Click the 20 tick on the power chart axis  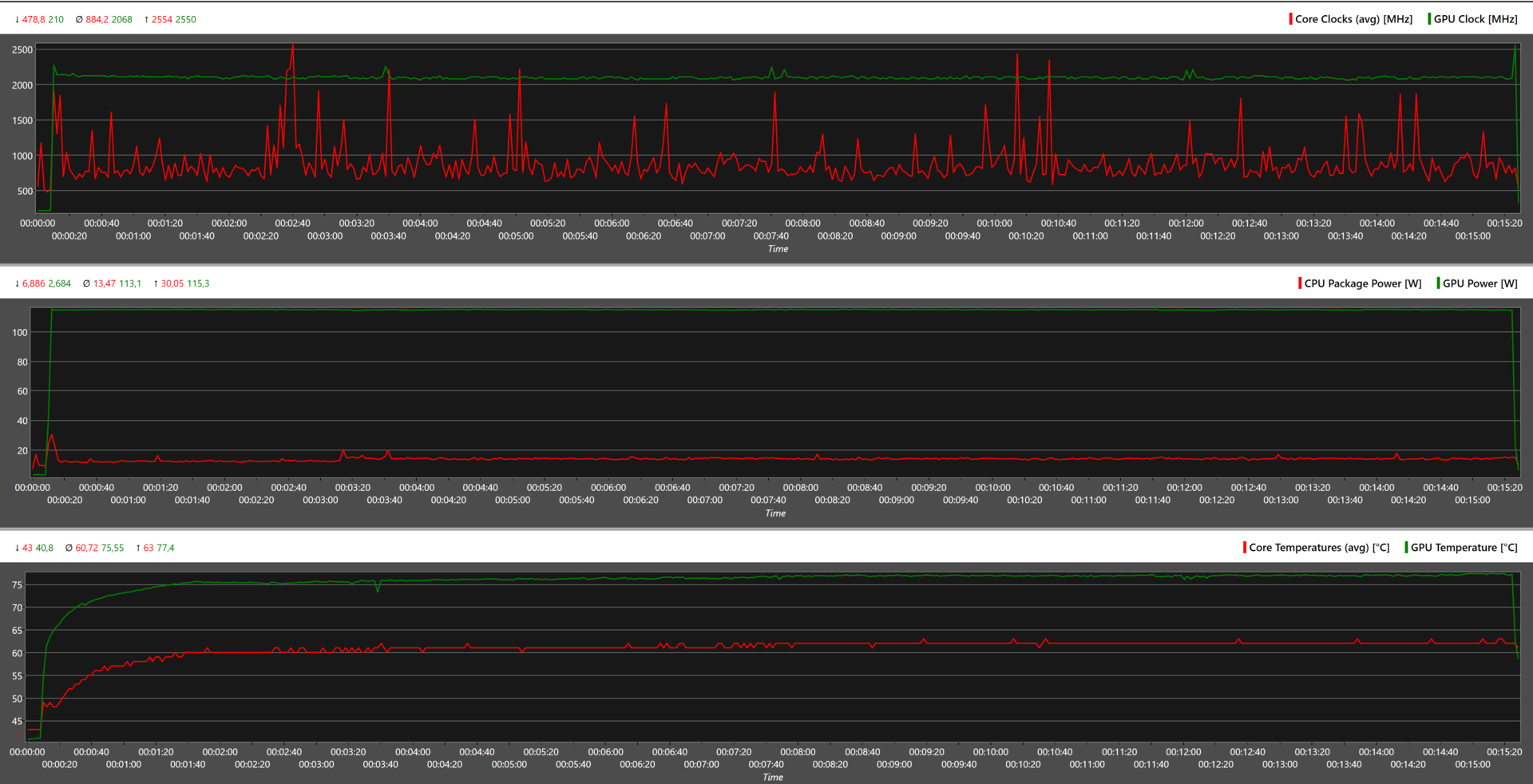click(x=22, y=451)
